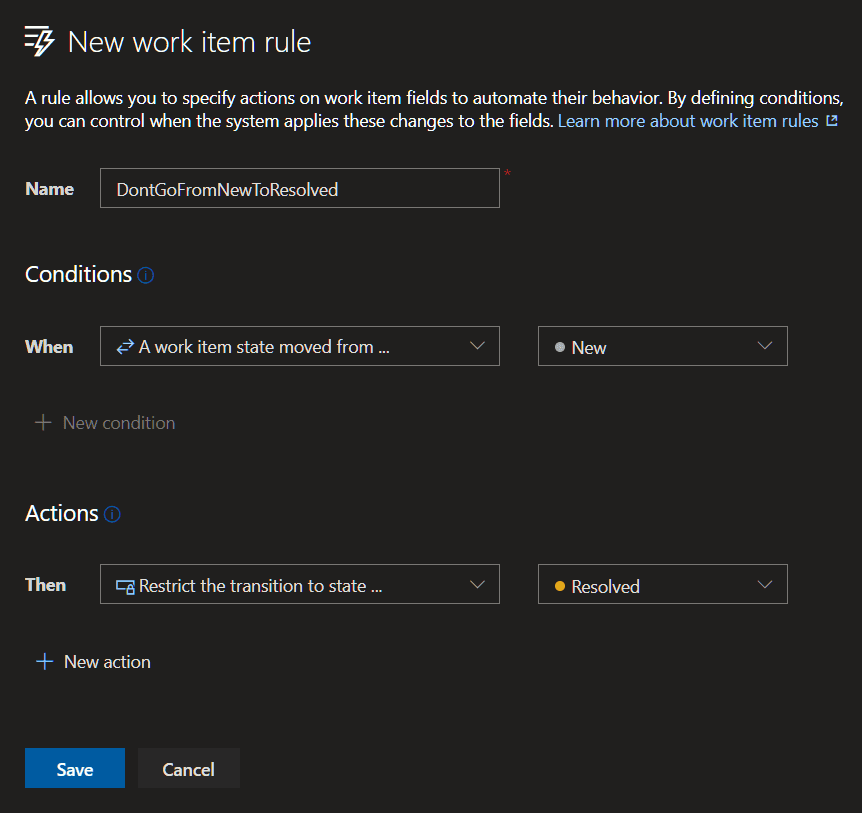Click the info icon beside Conditions
Image resolution: width=862 pixels, height=813 pixels.
click(x=146, y=275)
